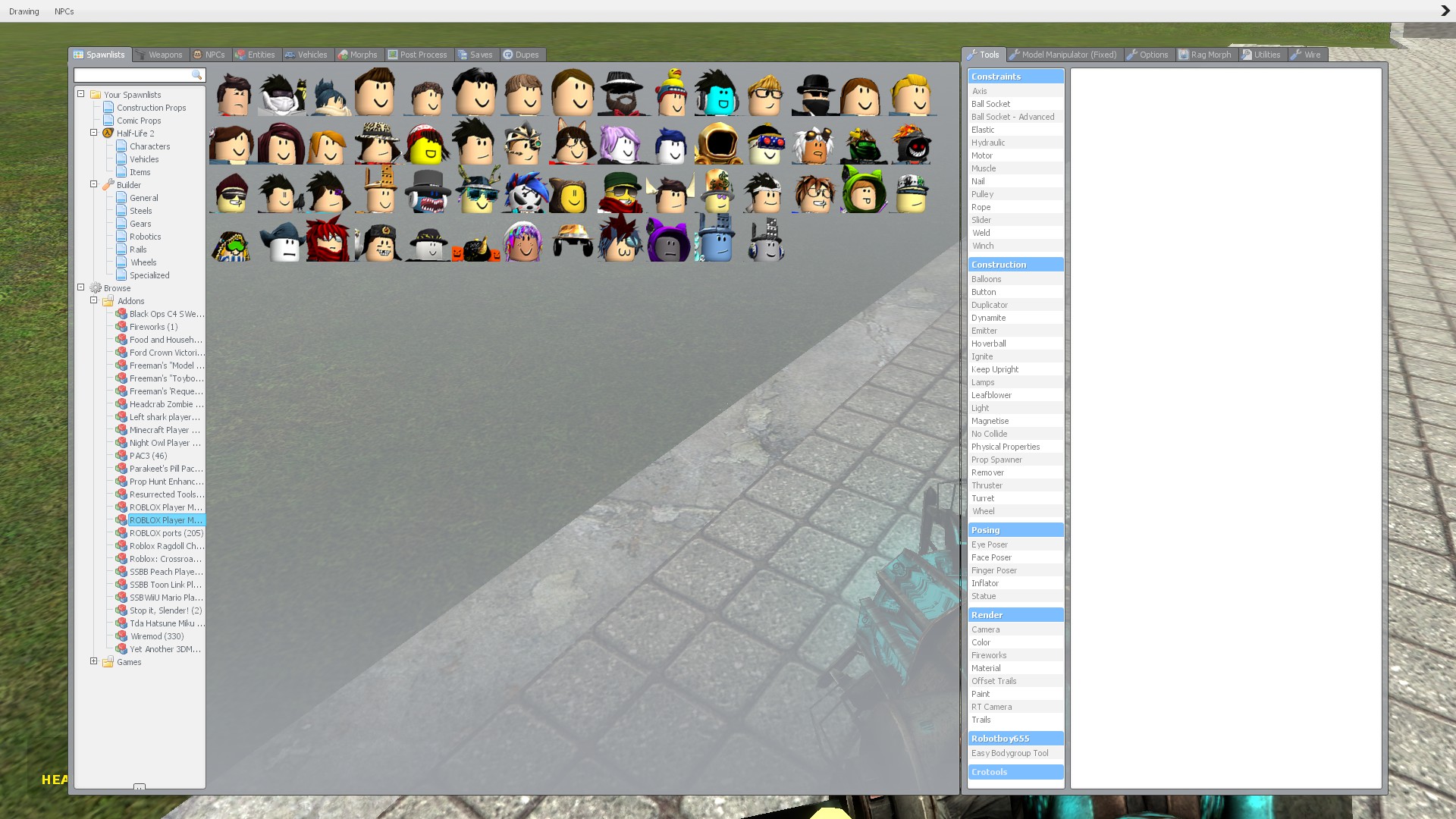Spawn the character with dollar-sign top hat
This screenshot has height=819, width=1456.
click(718, 189)
